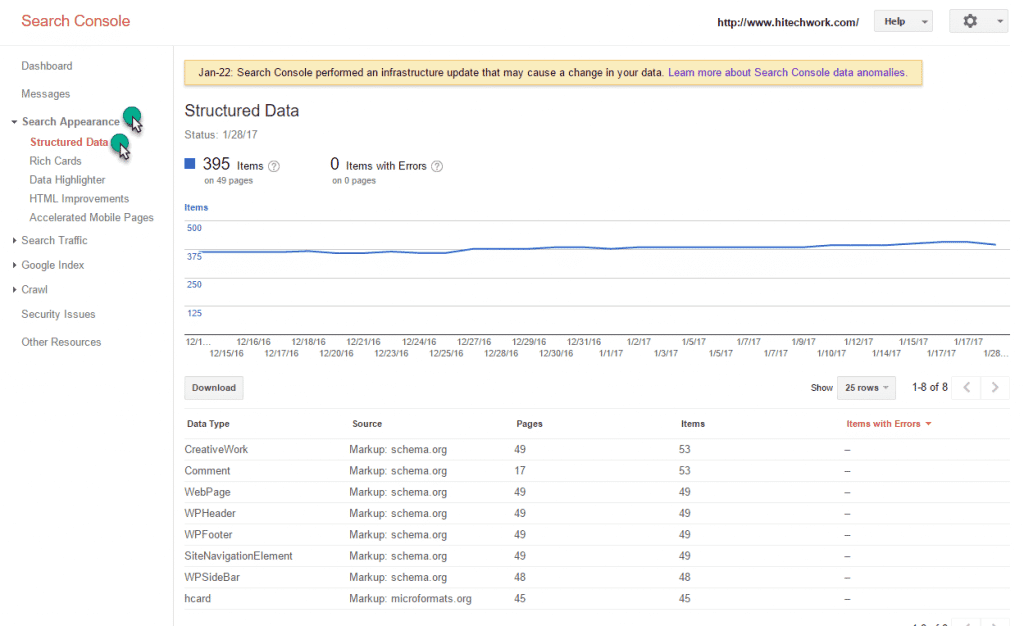This screenshot has width=1024, height=626.
Task: Open Messages in the sidebar
Action: coord(45,94)
